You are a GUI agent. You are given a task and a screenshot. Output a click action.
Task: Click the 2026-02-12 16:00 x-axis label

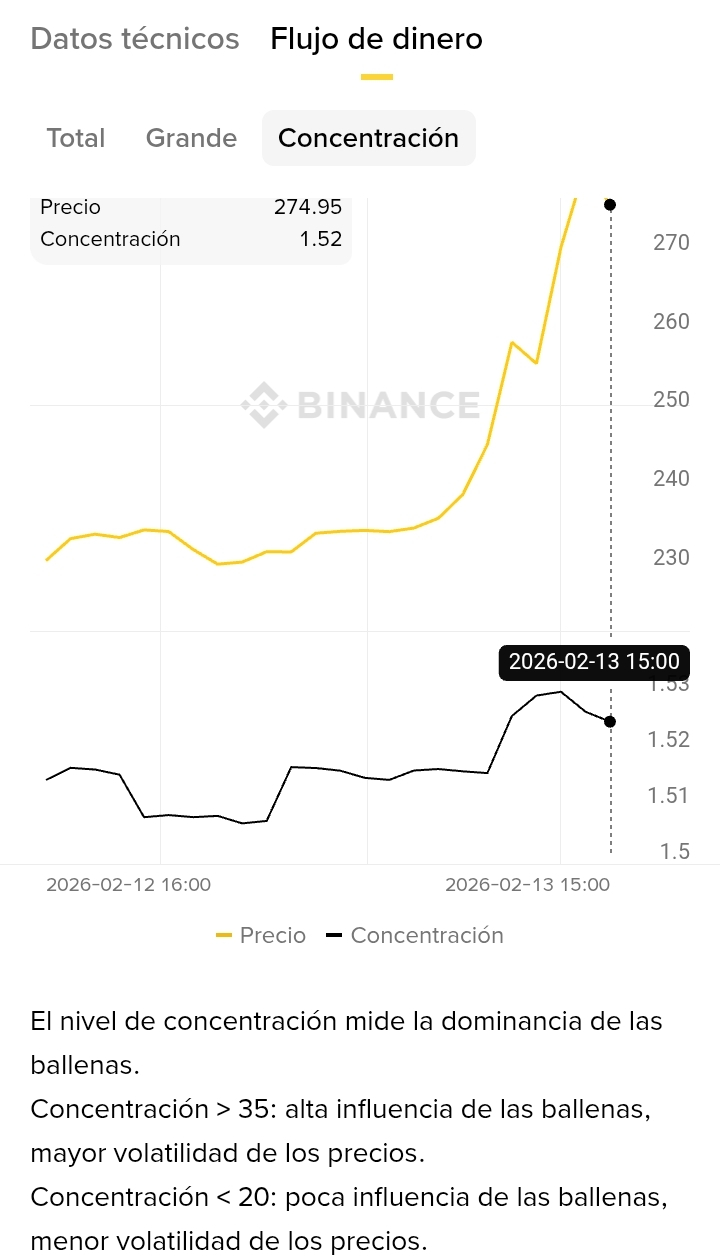click(128, 885)
